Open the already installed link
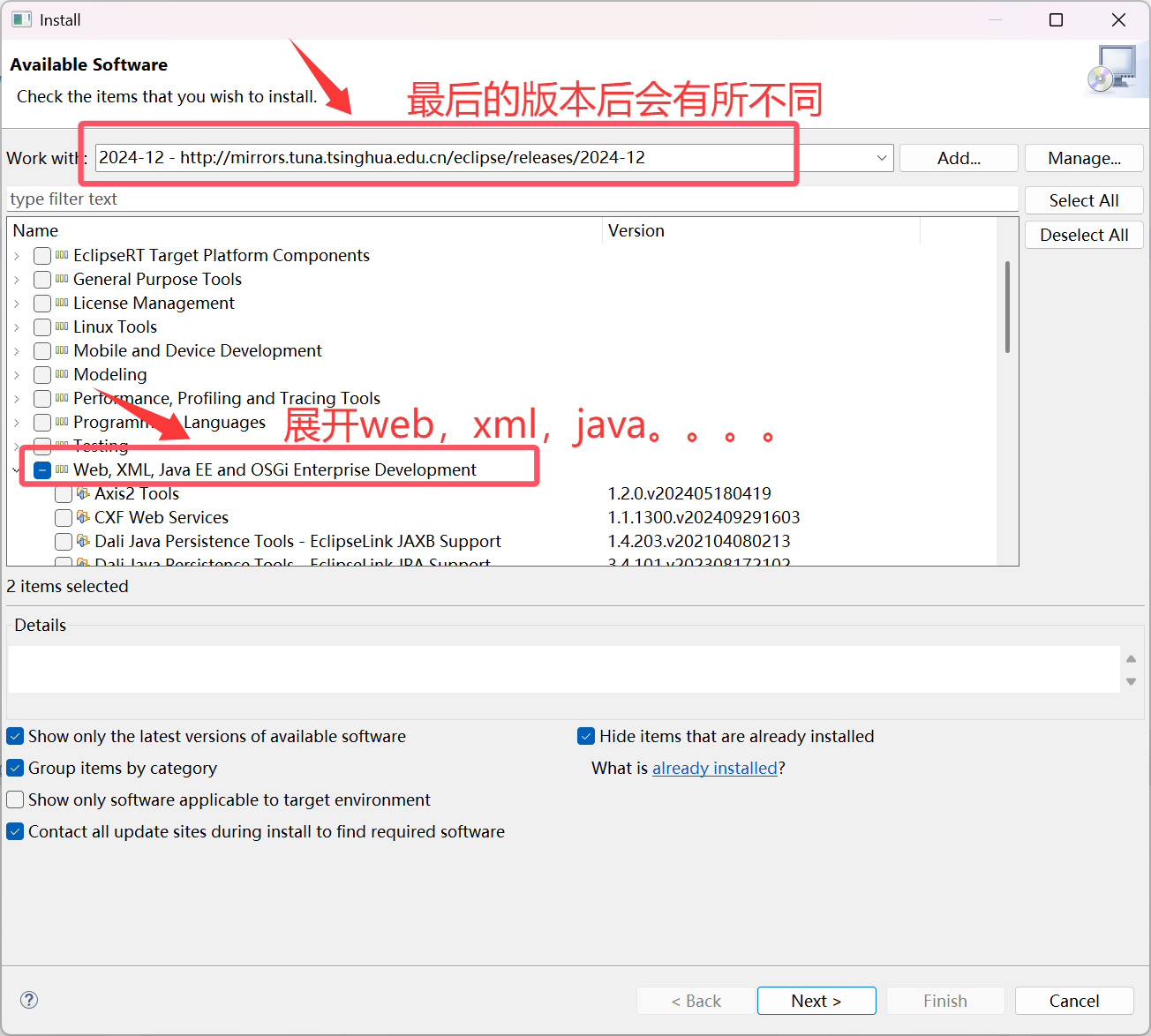Viewport: 1151px width, 1036px height. tap(715, 768)
